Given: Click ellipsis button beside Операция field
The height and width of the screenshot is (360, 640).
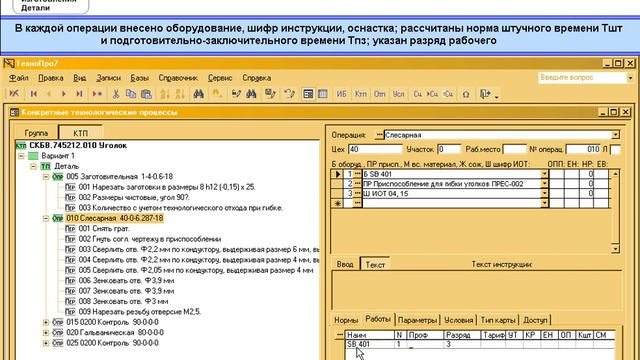Looking at the screenshot, I should pyautogui.click(x=380, y=135).
